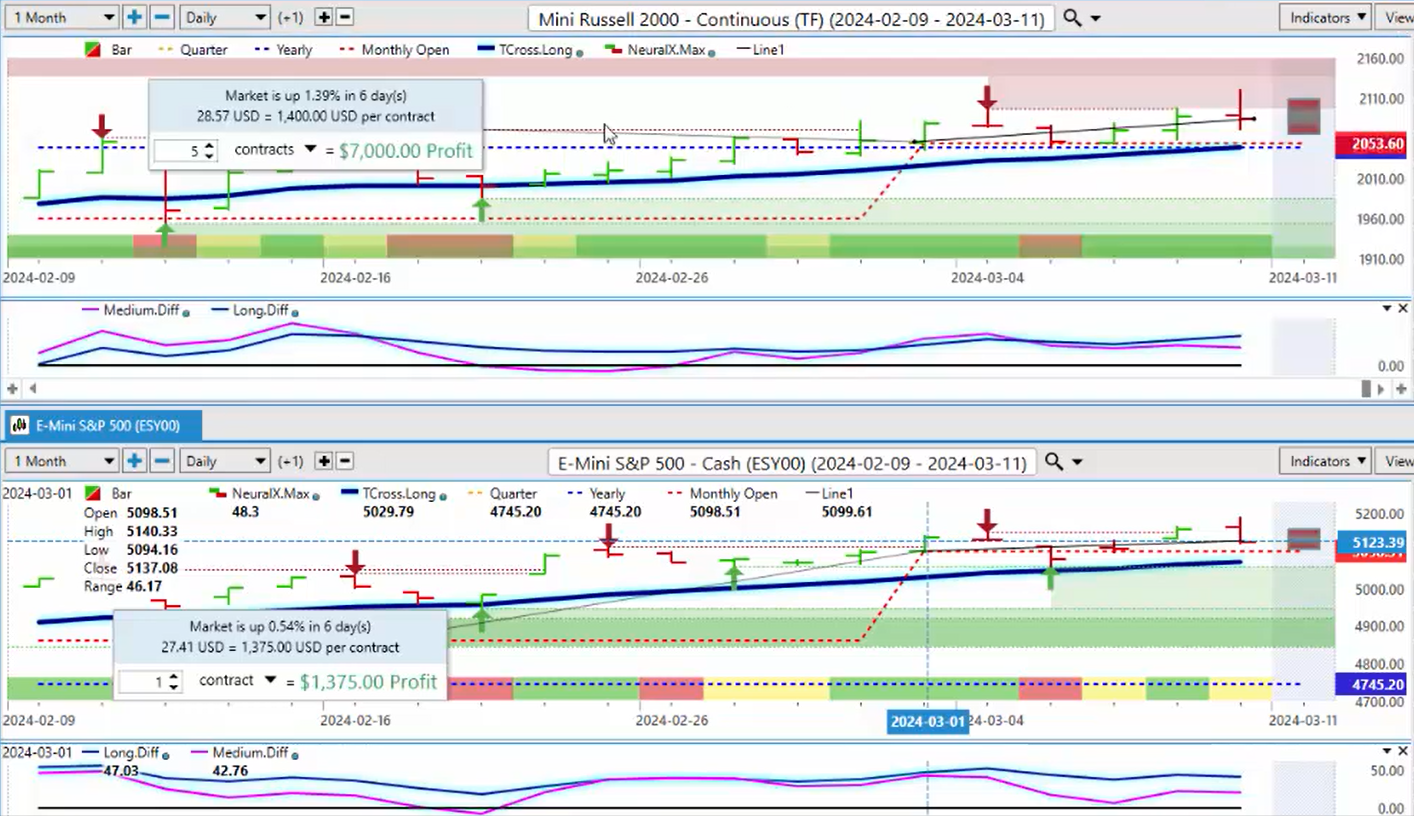Click NeuralX.Max settings dot in S&P legend

[316, 495]
